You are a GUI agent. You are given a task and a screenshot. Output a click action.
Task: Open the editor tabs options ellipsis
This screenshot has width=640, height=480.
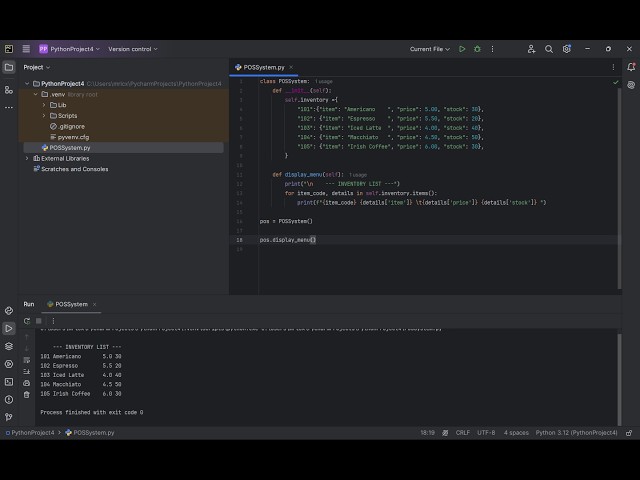click(613, 67)
